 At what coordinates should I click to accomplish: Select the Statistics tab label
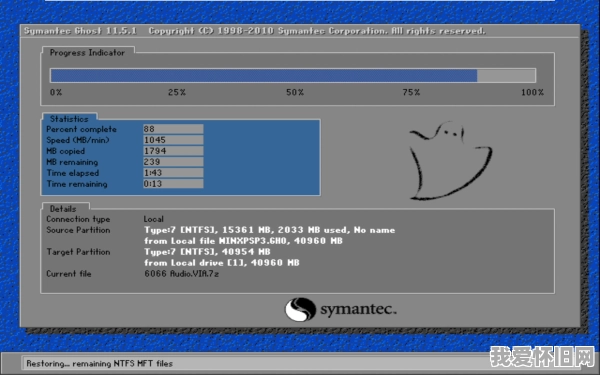tap(69, 119)
